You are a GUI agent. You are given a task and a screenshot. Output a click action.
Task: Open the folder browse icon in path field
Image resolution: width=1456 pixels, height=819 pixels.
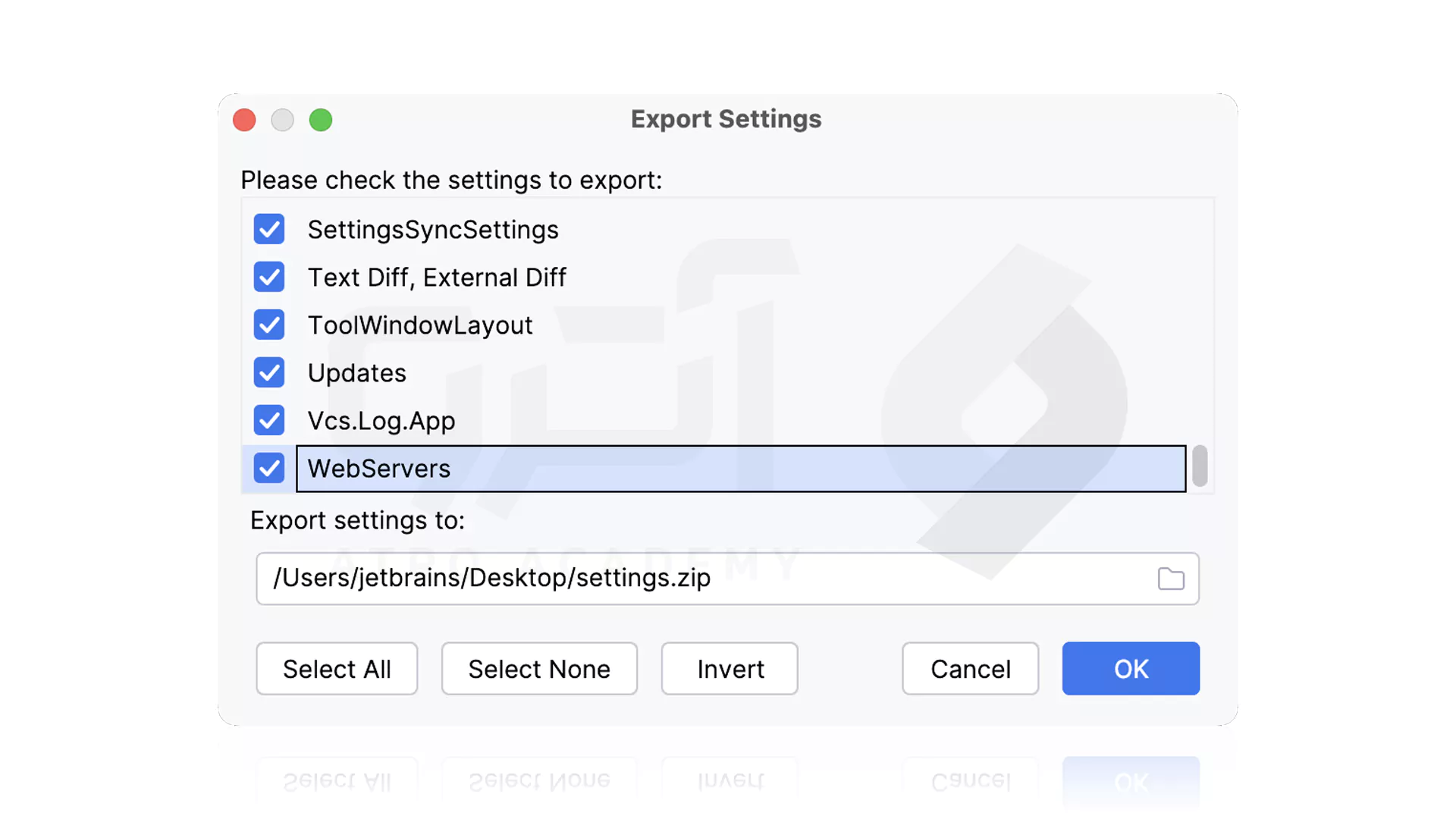pyautogui.click(x=1171, y=579)
